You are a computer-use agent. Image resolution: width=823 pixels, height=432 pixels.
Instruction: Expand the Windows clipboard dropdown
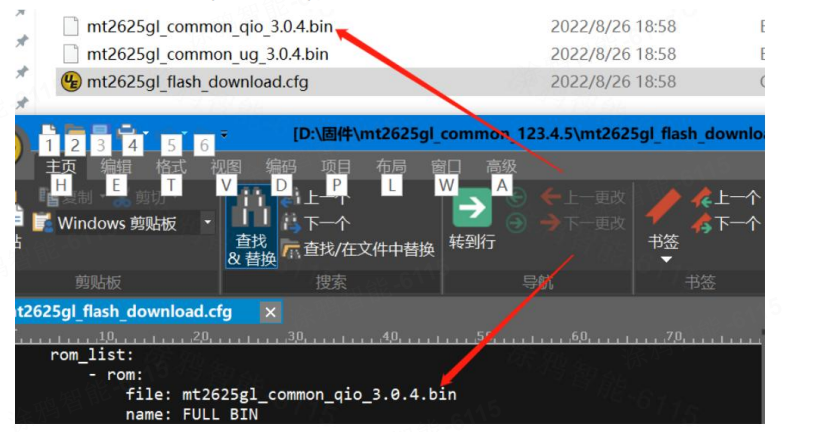pyautogui.click(x=208, y=223)
